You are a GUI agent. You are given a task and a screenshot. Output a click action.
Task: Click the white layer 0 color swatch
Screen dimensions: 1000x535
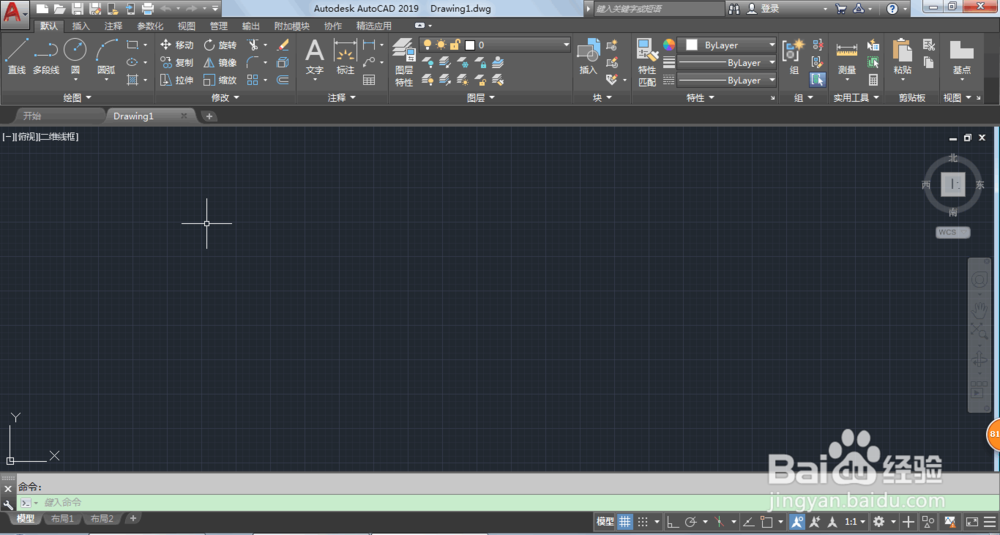click(x=470, y=45)
